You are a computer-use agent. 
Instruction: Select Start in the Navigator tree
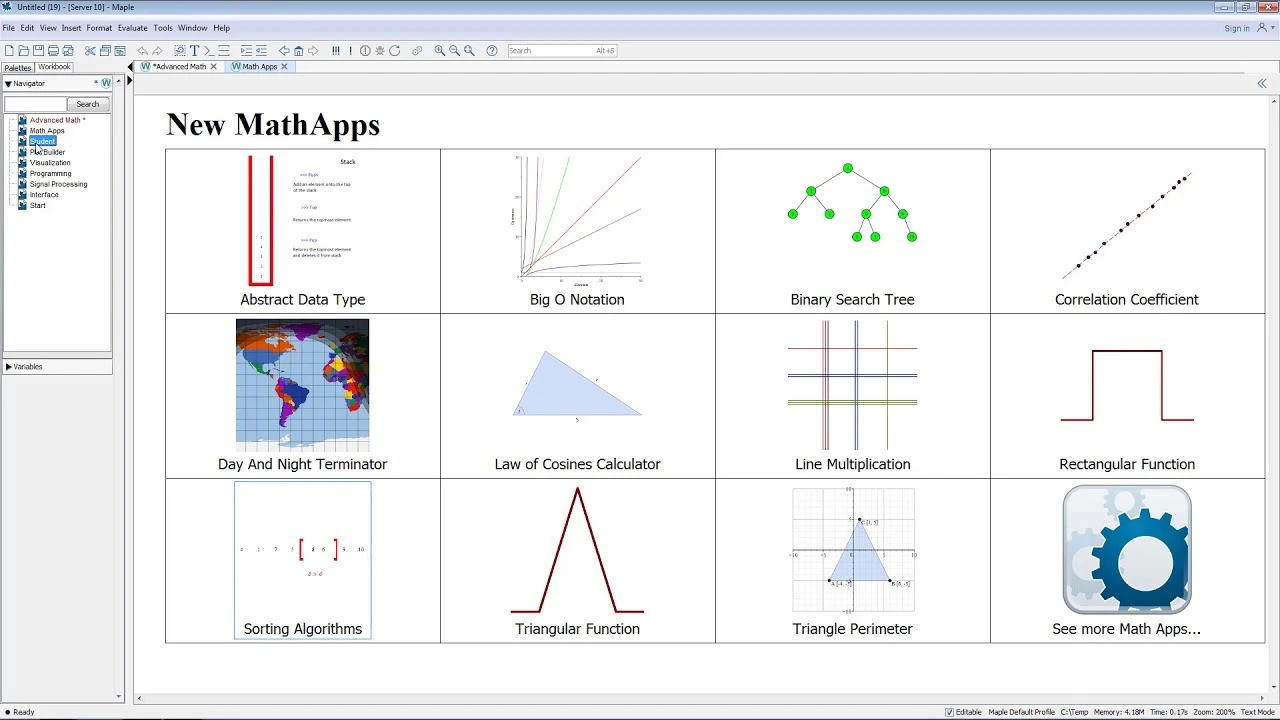[x=37, y=206]
